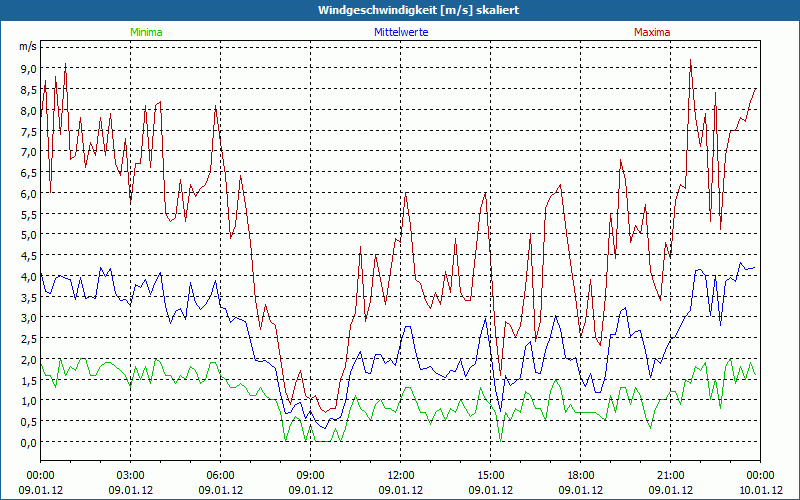Click the 15:00 time axis label
The height and width of the screenshot is (500, 800).
pos(491,476)
